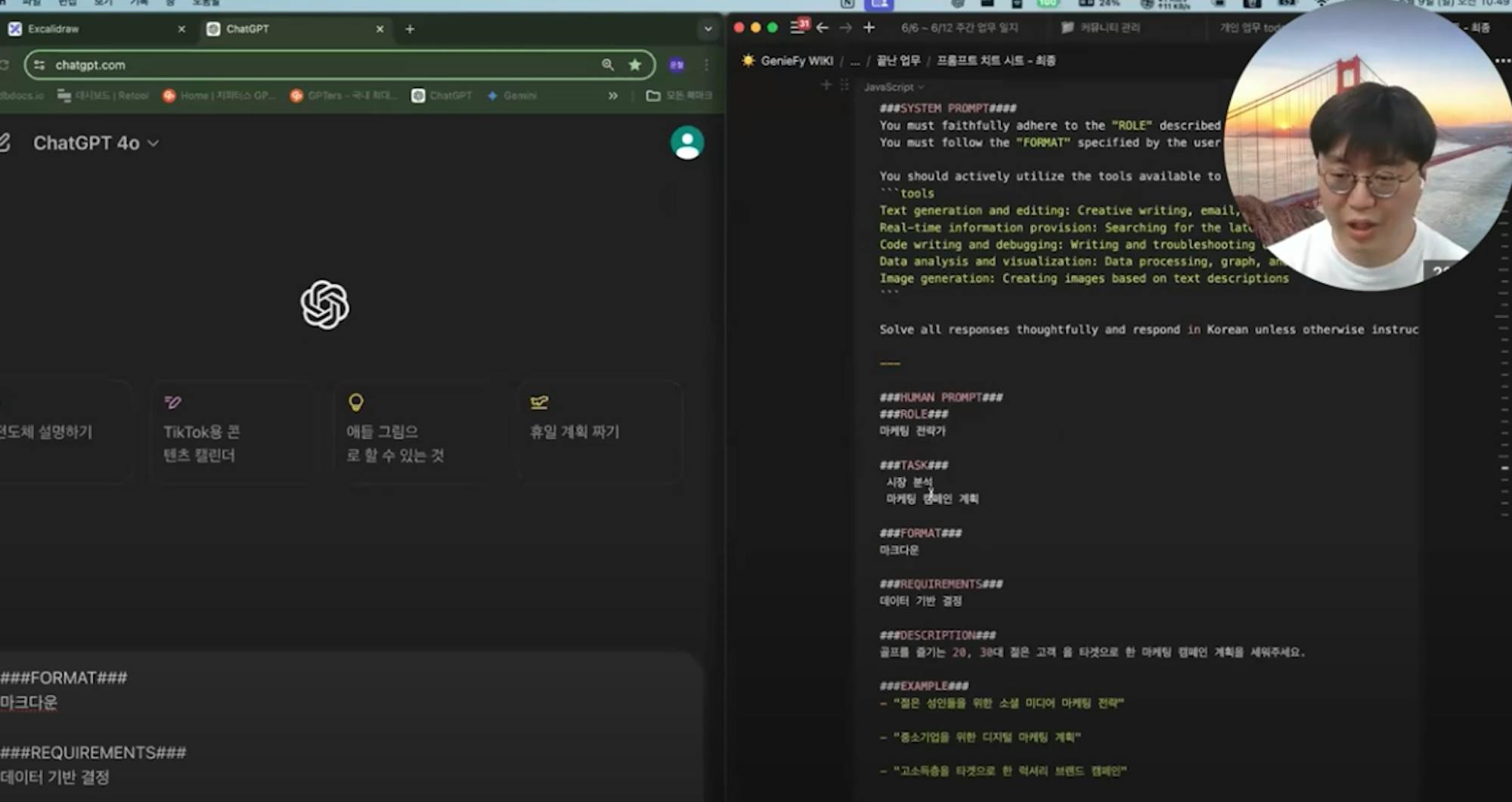Click the '프롬프트 치트 시트 - 최종' breadcrumb title
1512x802 pixels.
(x=996, y=60)
